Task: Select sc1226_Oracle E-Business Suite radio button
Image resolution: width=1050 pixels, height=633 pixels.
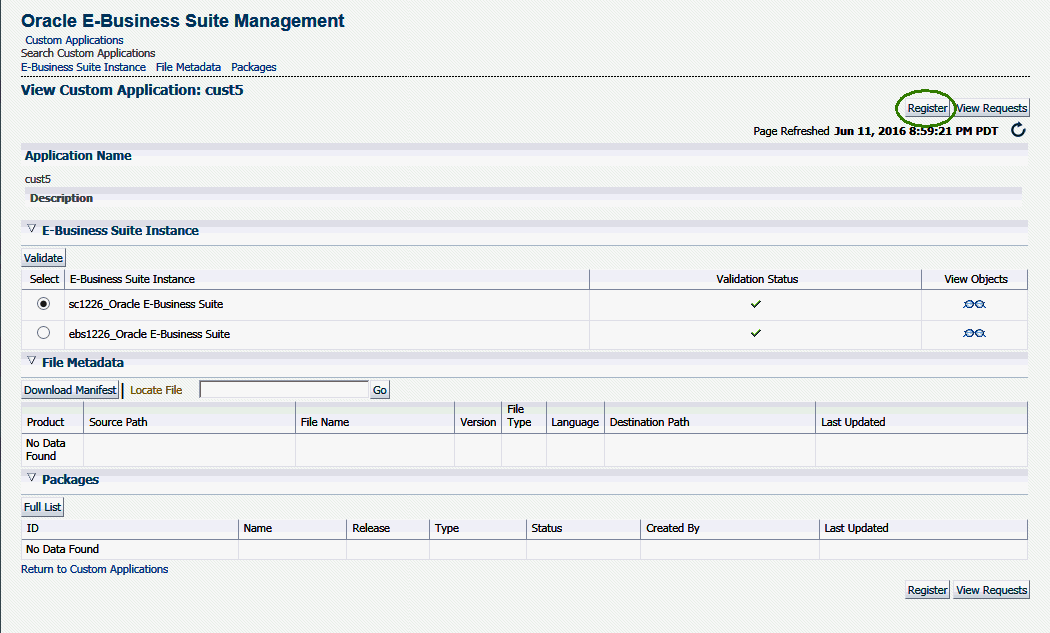Action: pyautogui.click(x=44, y=303)
